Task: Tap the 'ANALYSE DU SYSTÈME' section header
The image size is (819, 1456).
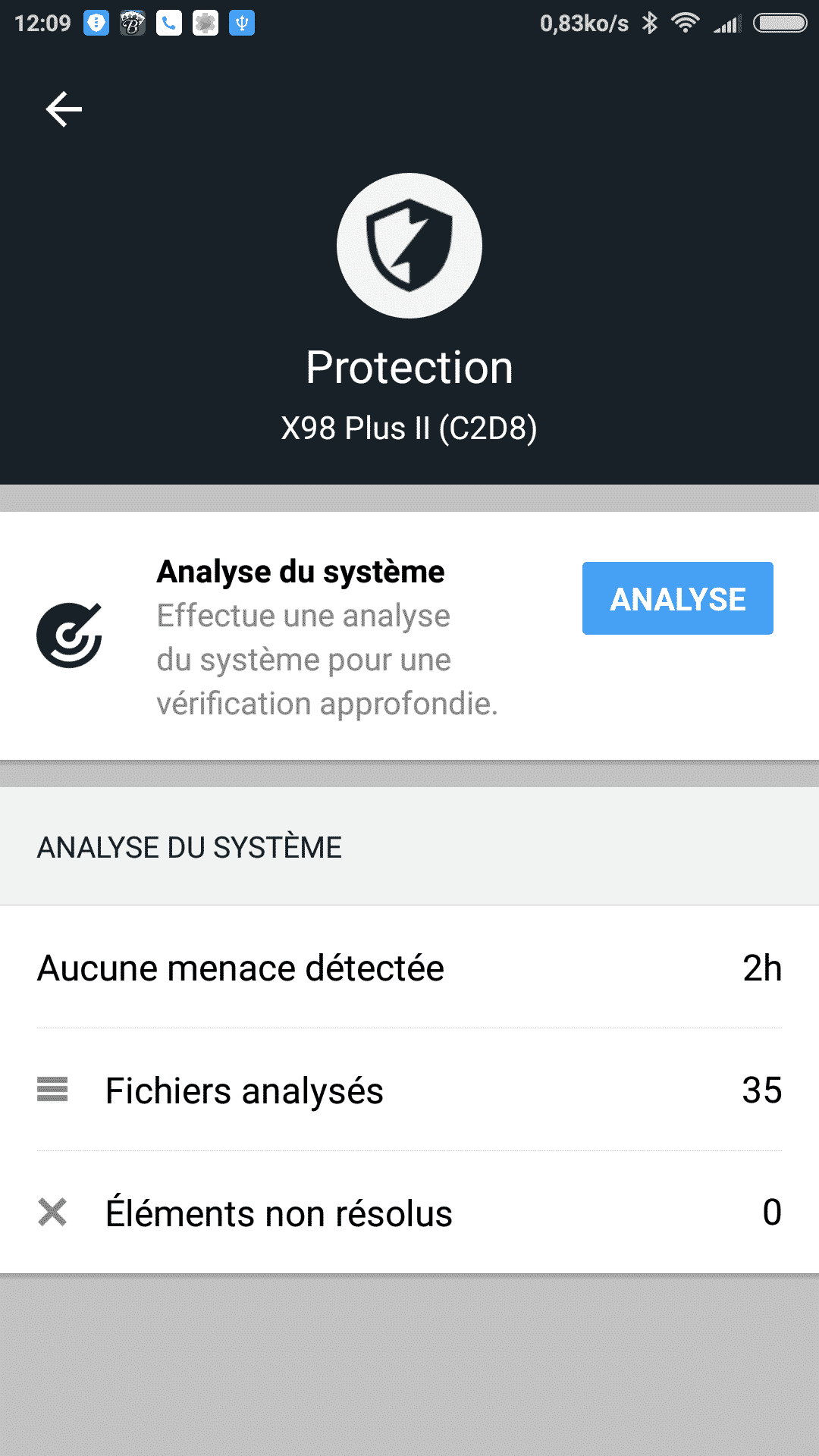Action: [190, 847]
